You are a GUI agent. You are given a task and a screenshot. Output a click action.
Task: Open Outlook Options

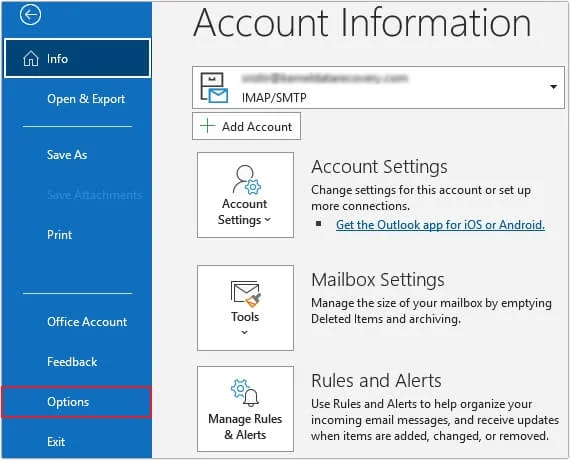[x=76, y=402]
